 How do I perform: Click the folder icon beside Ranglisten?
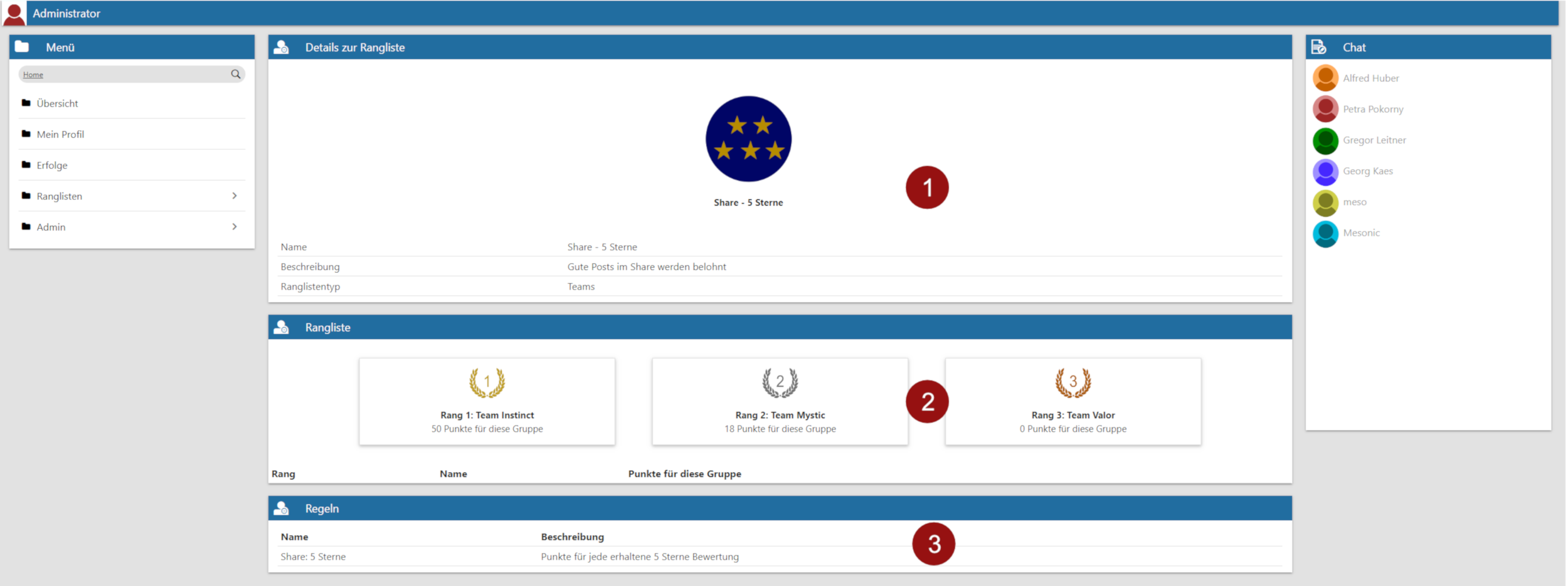point(26,196)
